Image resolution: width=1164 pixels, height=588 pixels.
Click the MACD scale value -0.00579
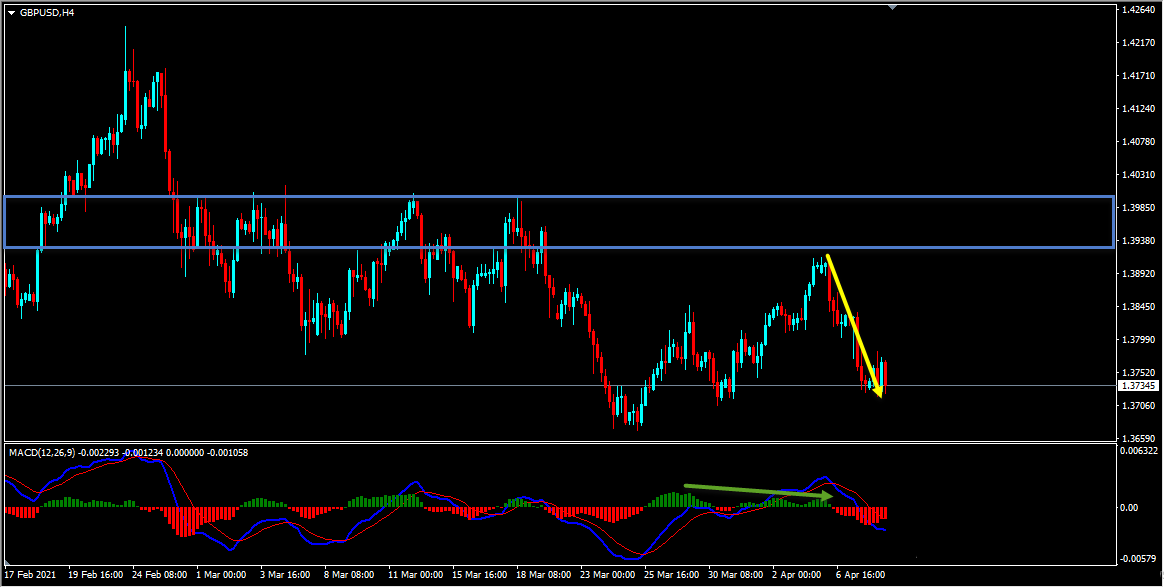click(1138, 558)
